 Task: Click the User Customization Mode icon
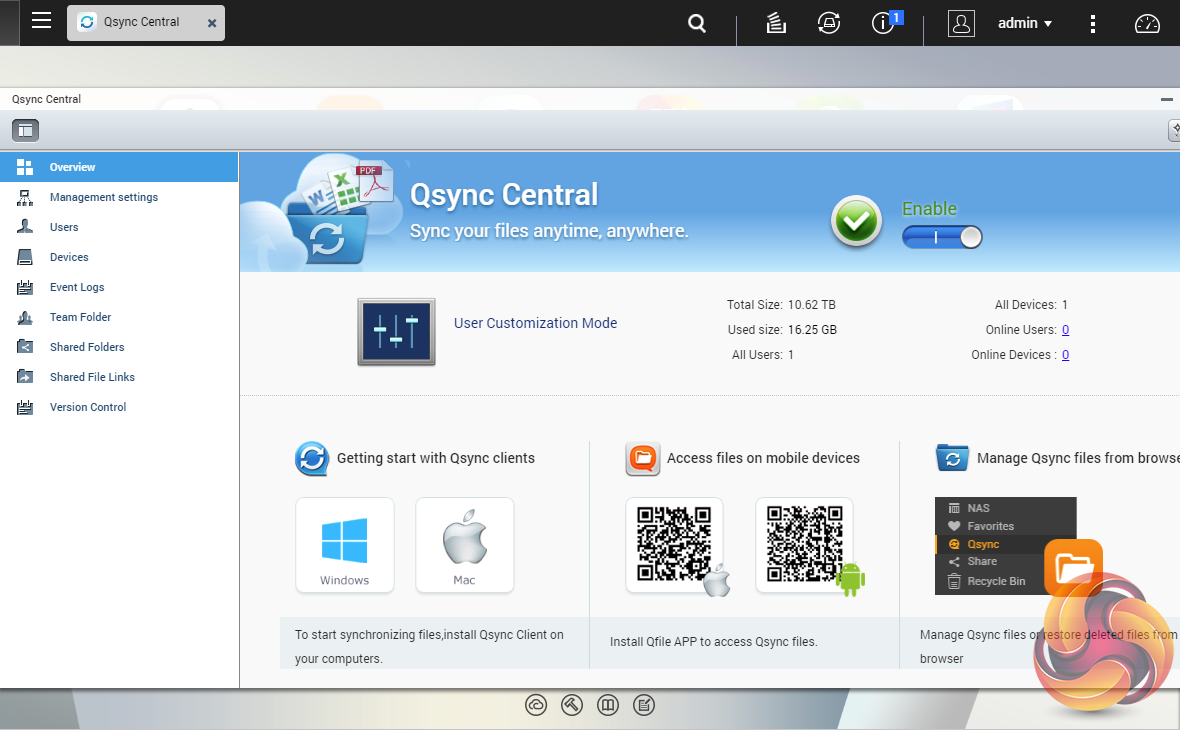[396, 331]
